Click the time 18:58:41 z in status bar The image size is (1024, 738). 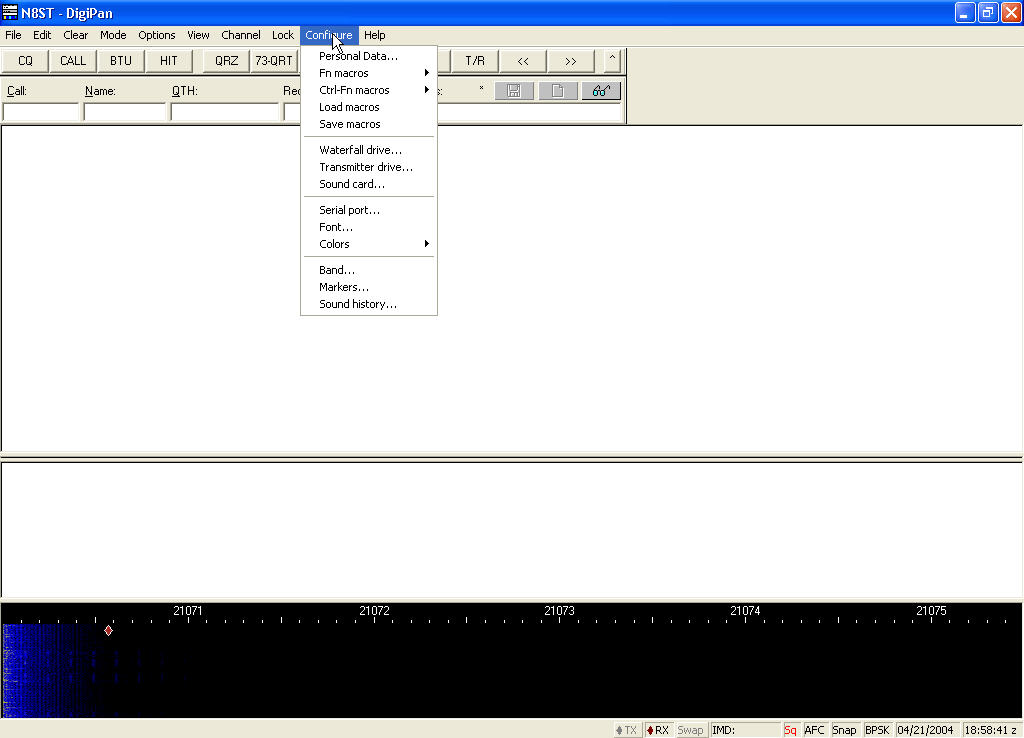[x=991, y=730]
